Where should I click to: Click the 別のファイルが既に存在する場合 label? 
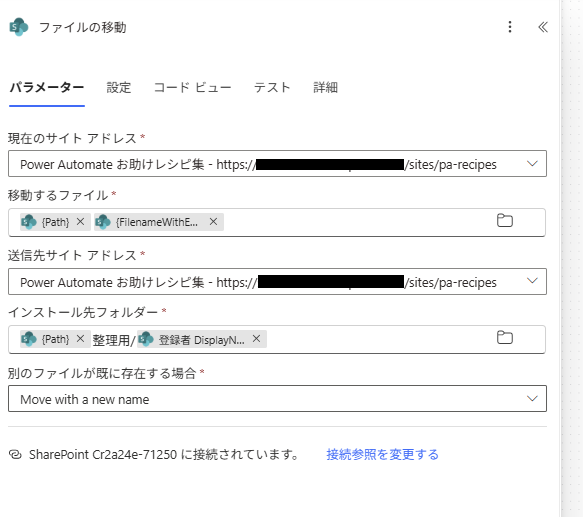102,373
